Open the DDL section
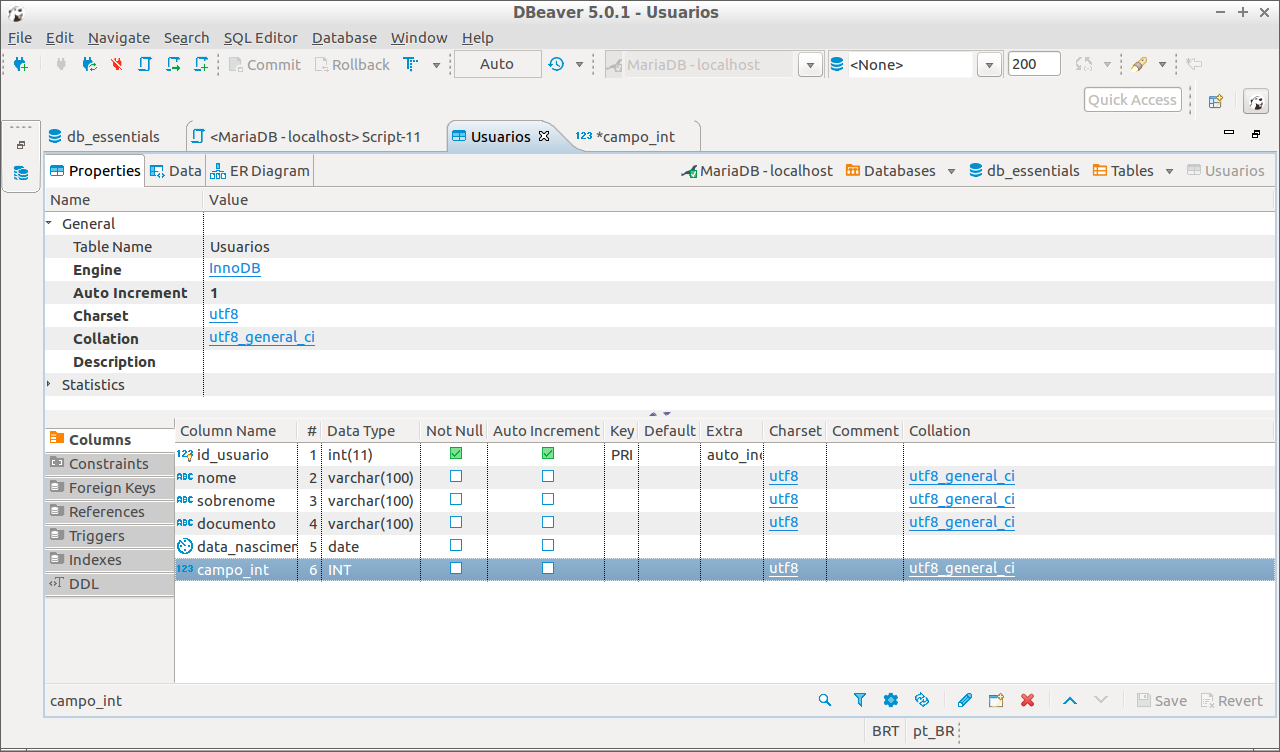This screenshot has height=752, width=1280. tap(109, 584)
